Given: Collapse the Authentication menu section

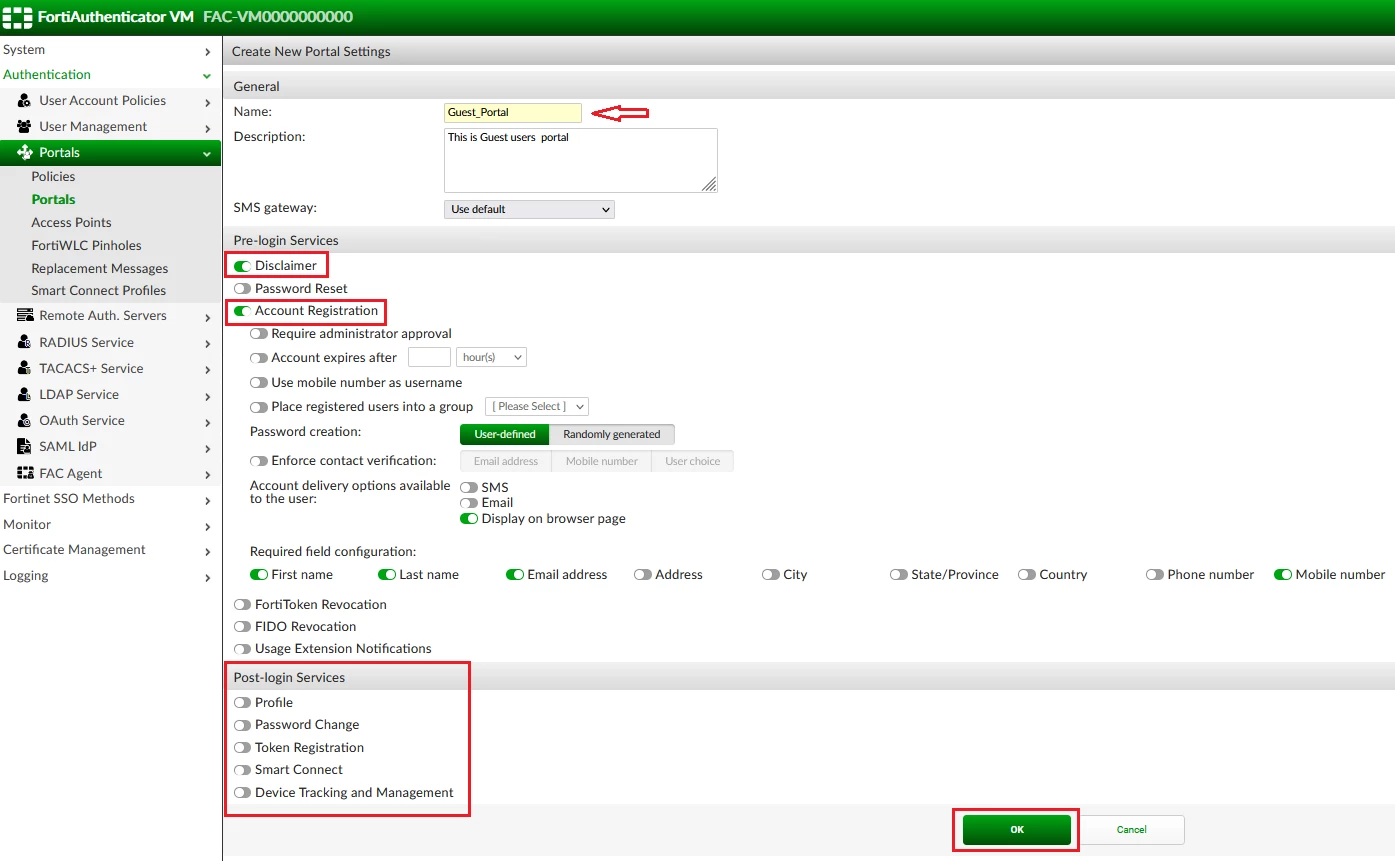Looking at the screenshot, I should [110, 75].
